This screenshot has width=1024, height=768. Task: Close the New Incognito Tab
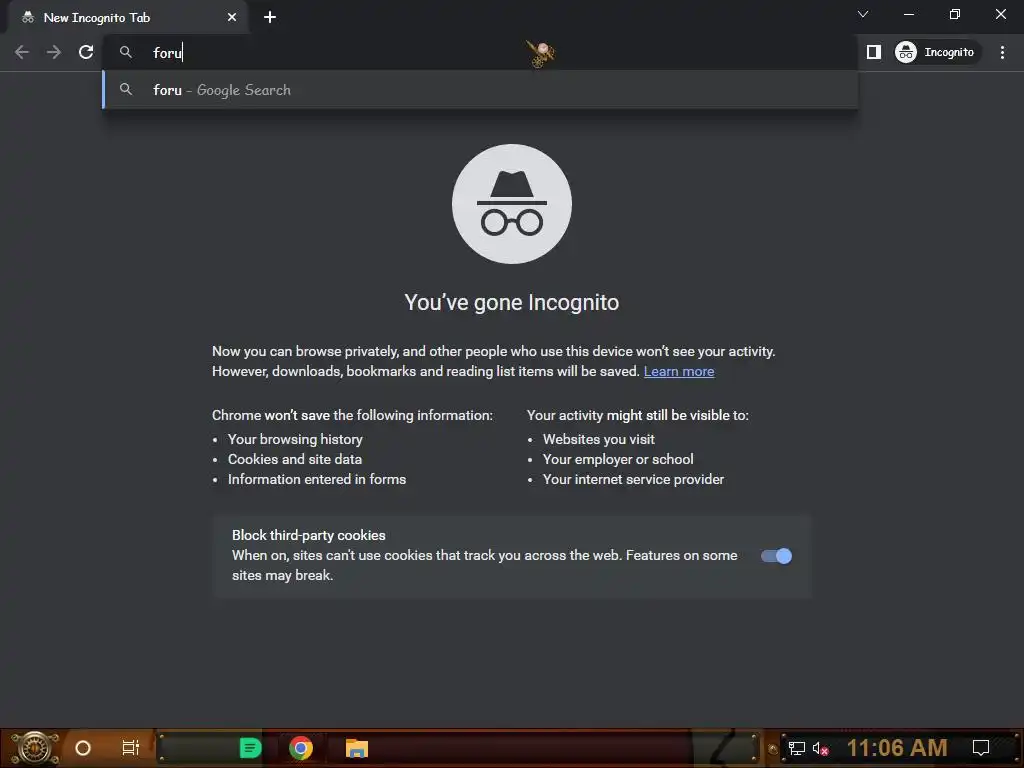coord(232,17)
